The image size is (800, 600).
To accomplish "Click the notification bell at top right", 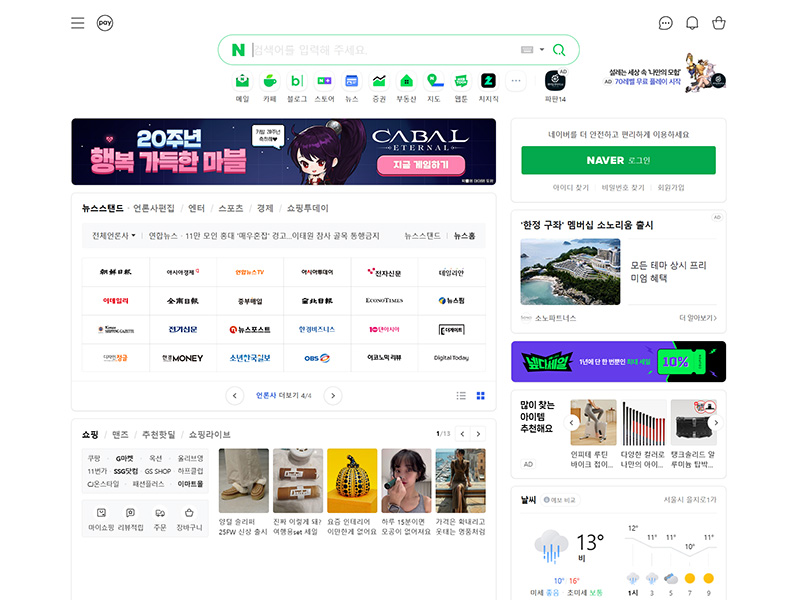I will (692, 22).
